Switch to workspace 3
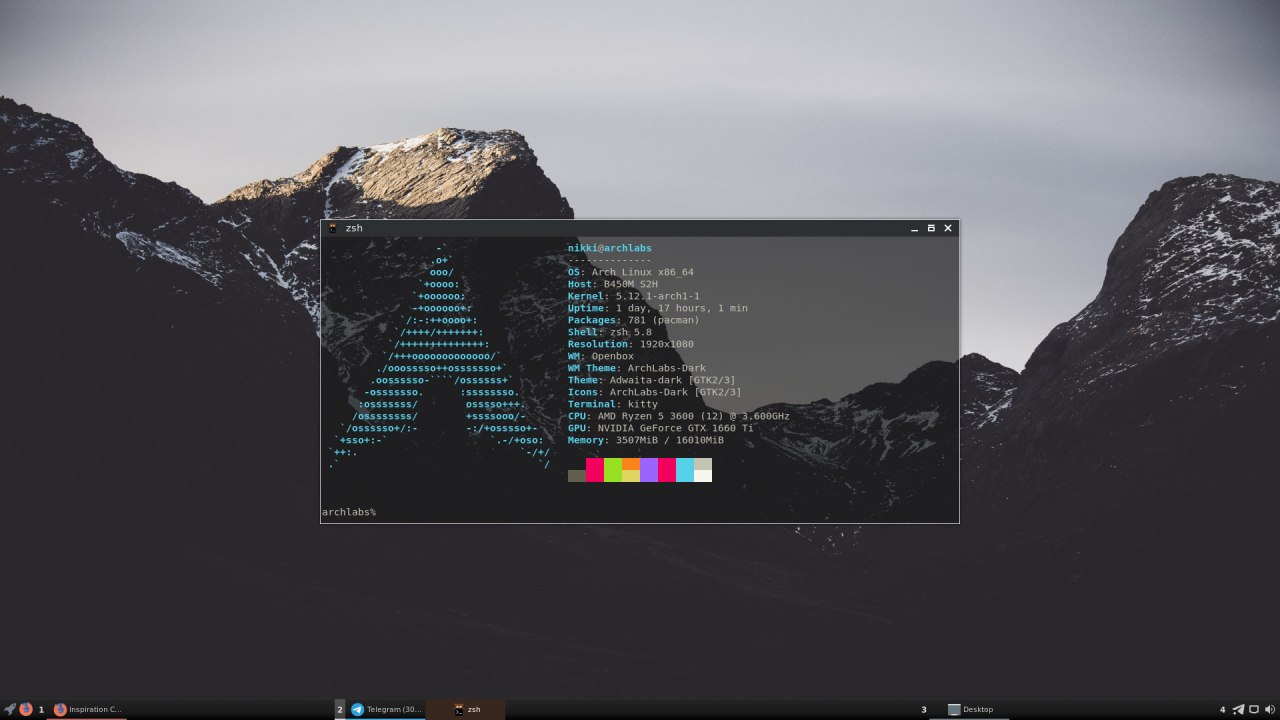This screenshot has height=720, width=1280. click(924, 709)
